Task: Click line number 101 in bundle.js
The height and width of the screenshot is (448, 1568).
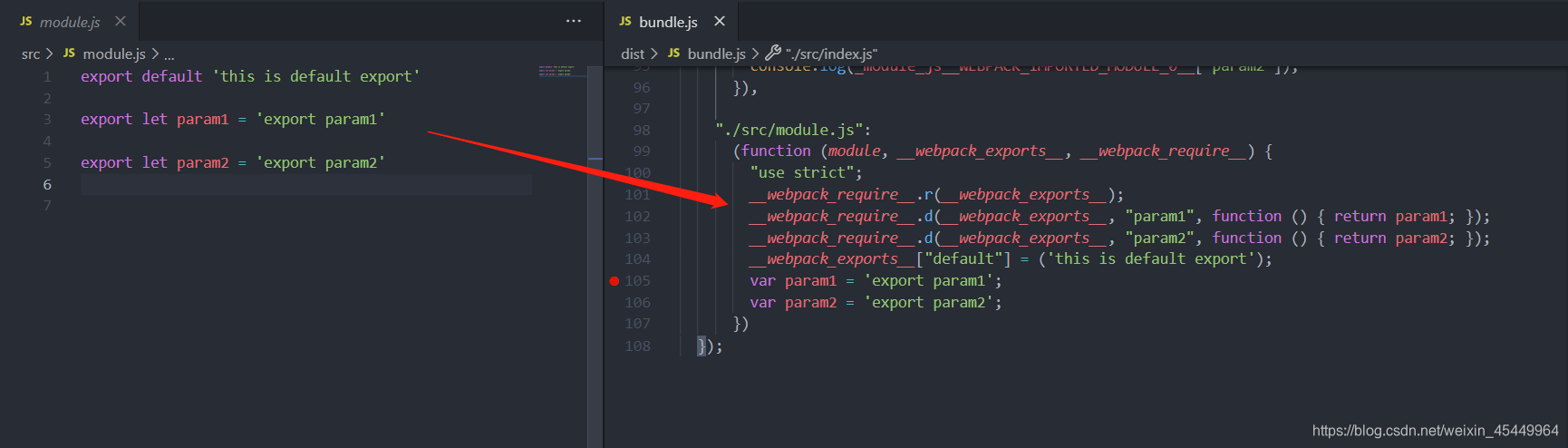Action: 637,195
